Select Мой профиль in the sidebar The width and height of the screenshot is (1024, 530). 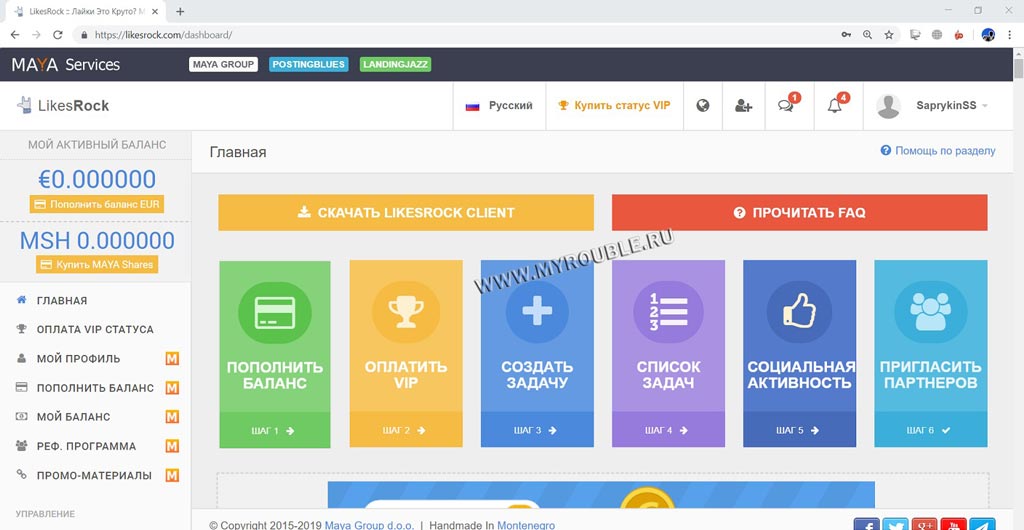tap(78, 359)
